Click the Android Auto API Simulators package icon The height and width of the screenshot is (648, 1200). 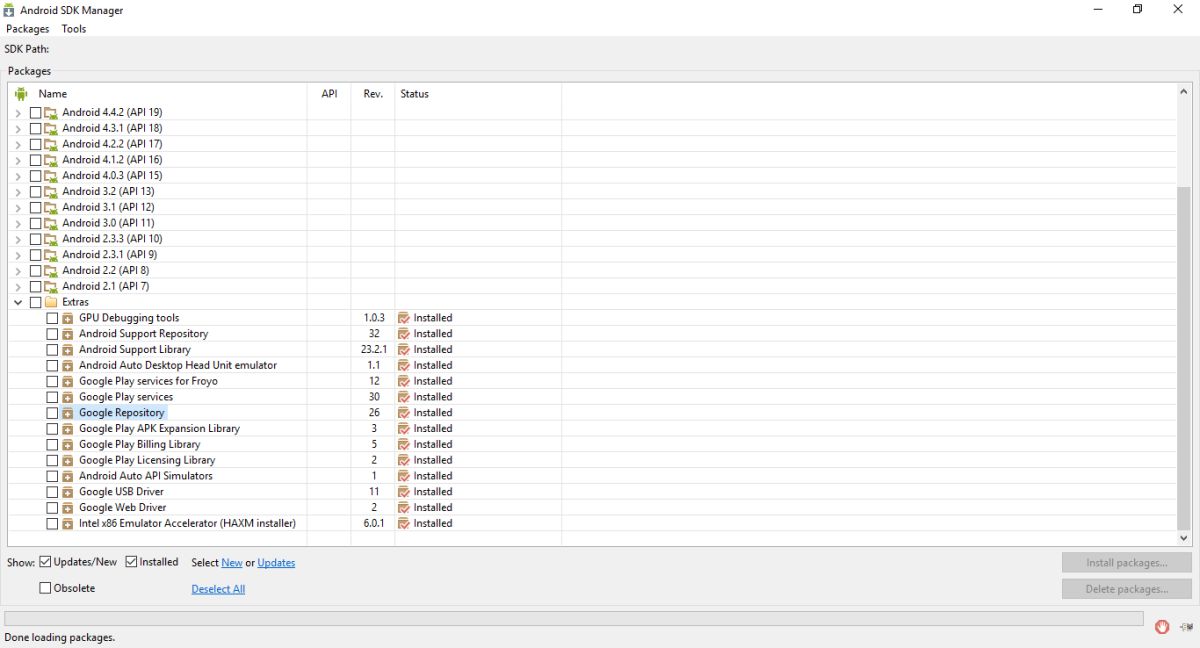point(68,476)
